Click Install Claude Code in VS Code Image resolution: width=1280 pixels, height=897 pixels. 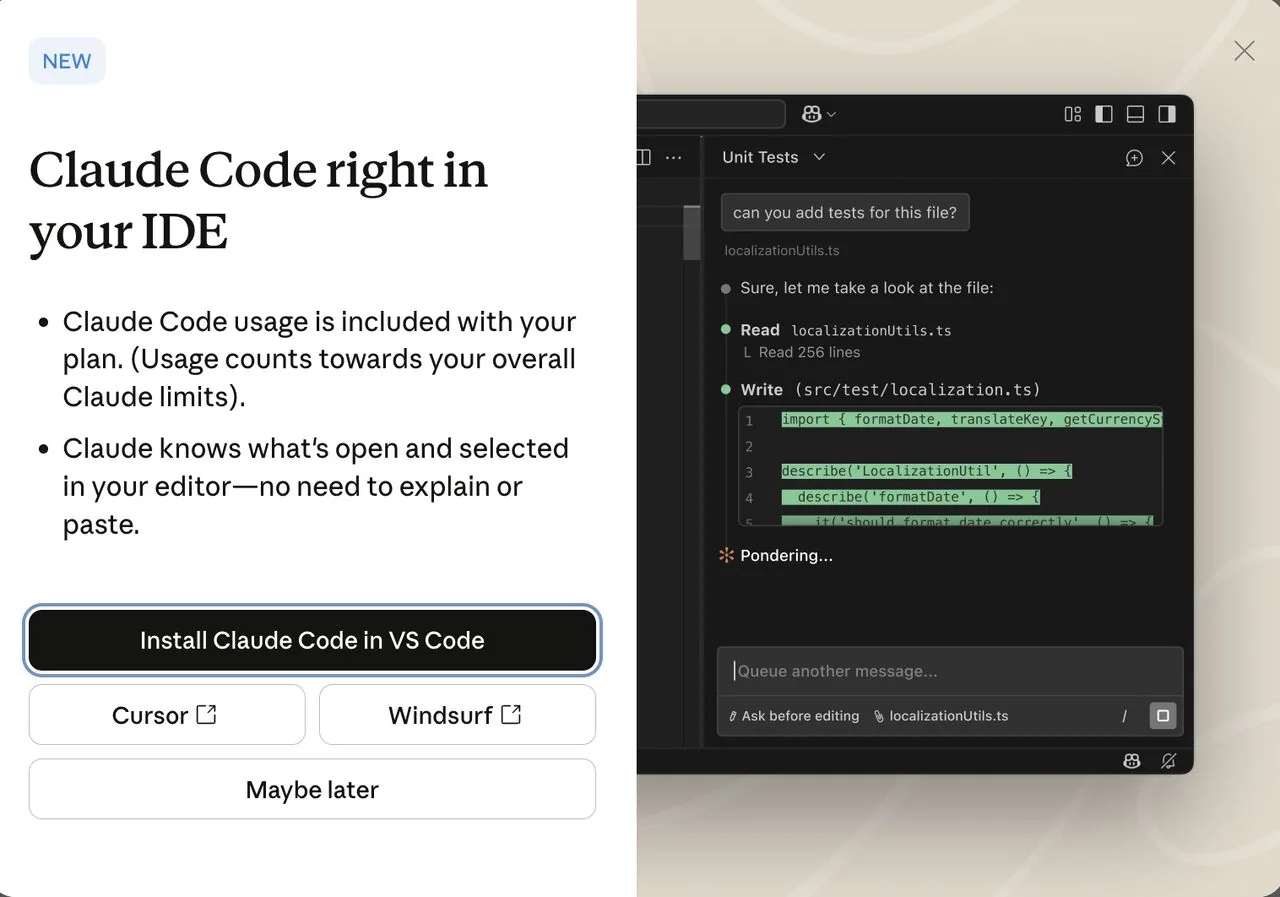pyautogui.click(x=312, y=640)
